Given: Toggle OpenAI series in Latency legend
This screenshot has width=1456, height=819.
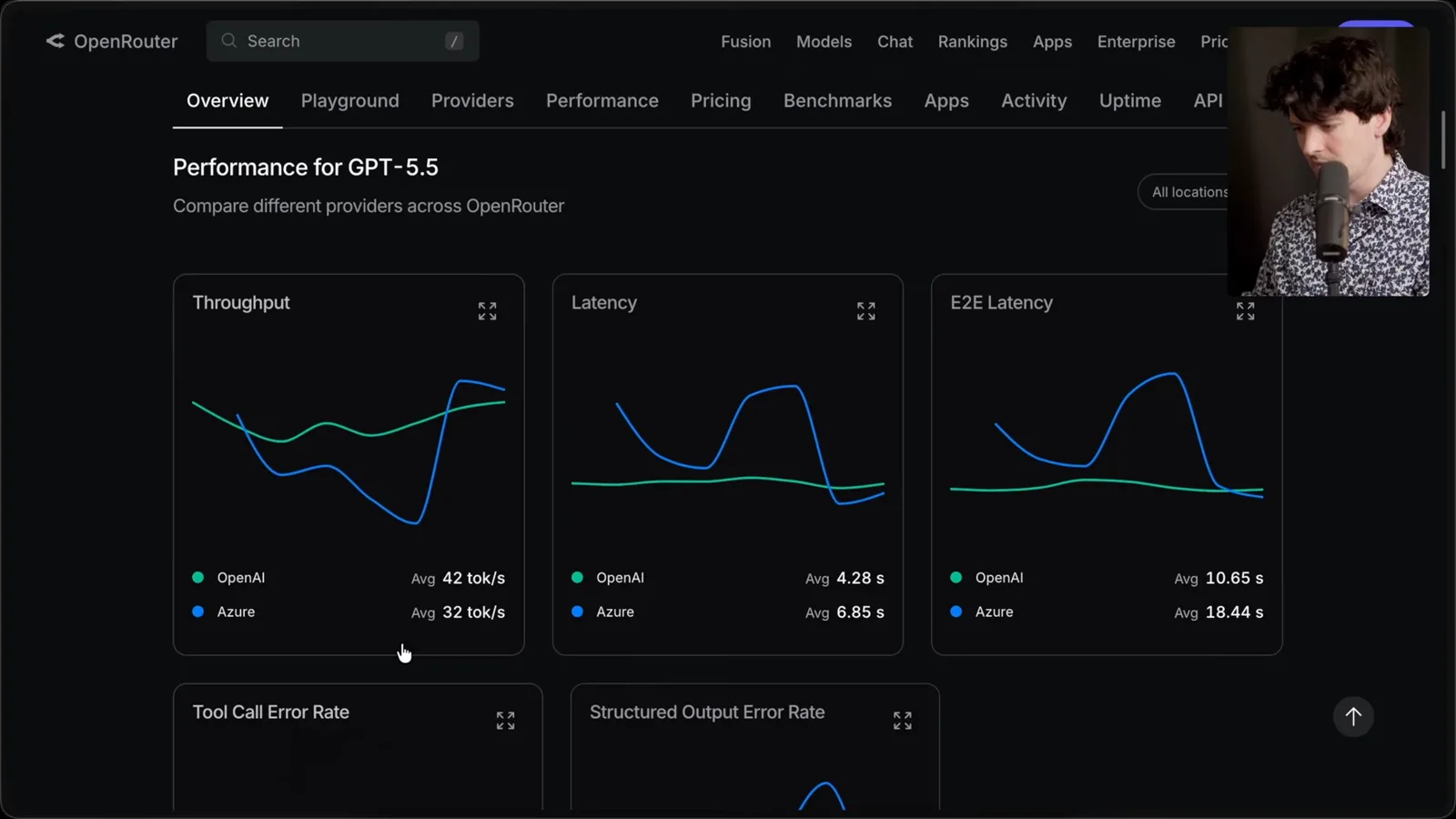Looking at the screenshot, I should click(x=608, y=578).
